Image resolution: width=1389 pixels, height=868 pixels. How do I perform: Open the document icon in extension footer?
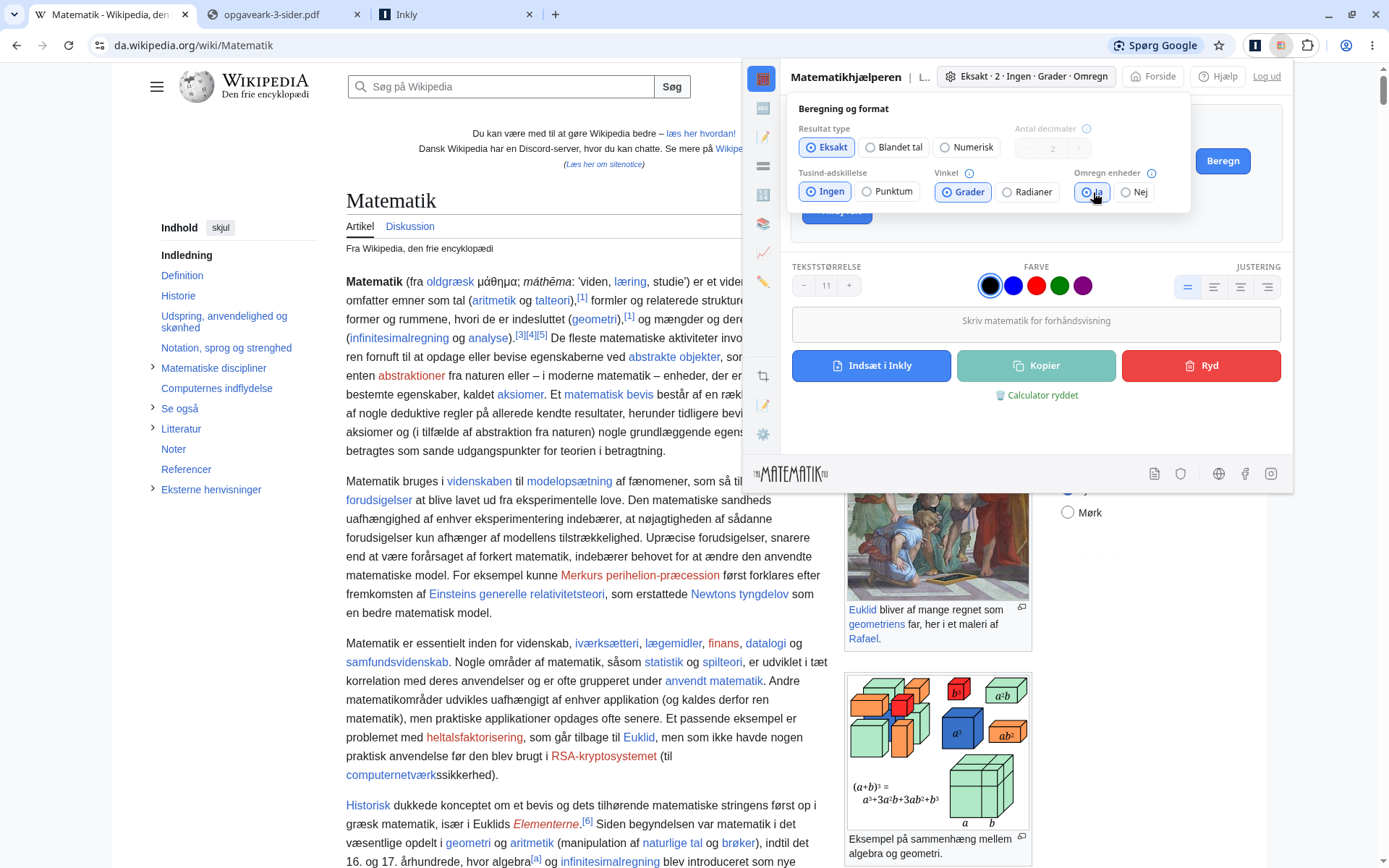coord(1155,474)
